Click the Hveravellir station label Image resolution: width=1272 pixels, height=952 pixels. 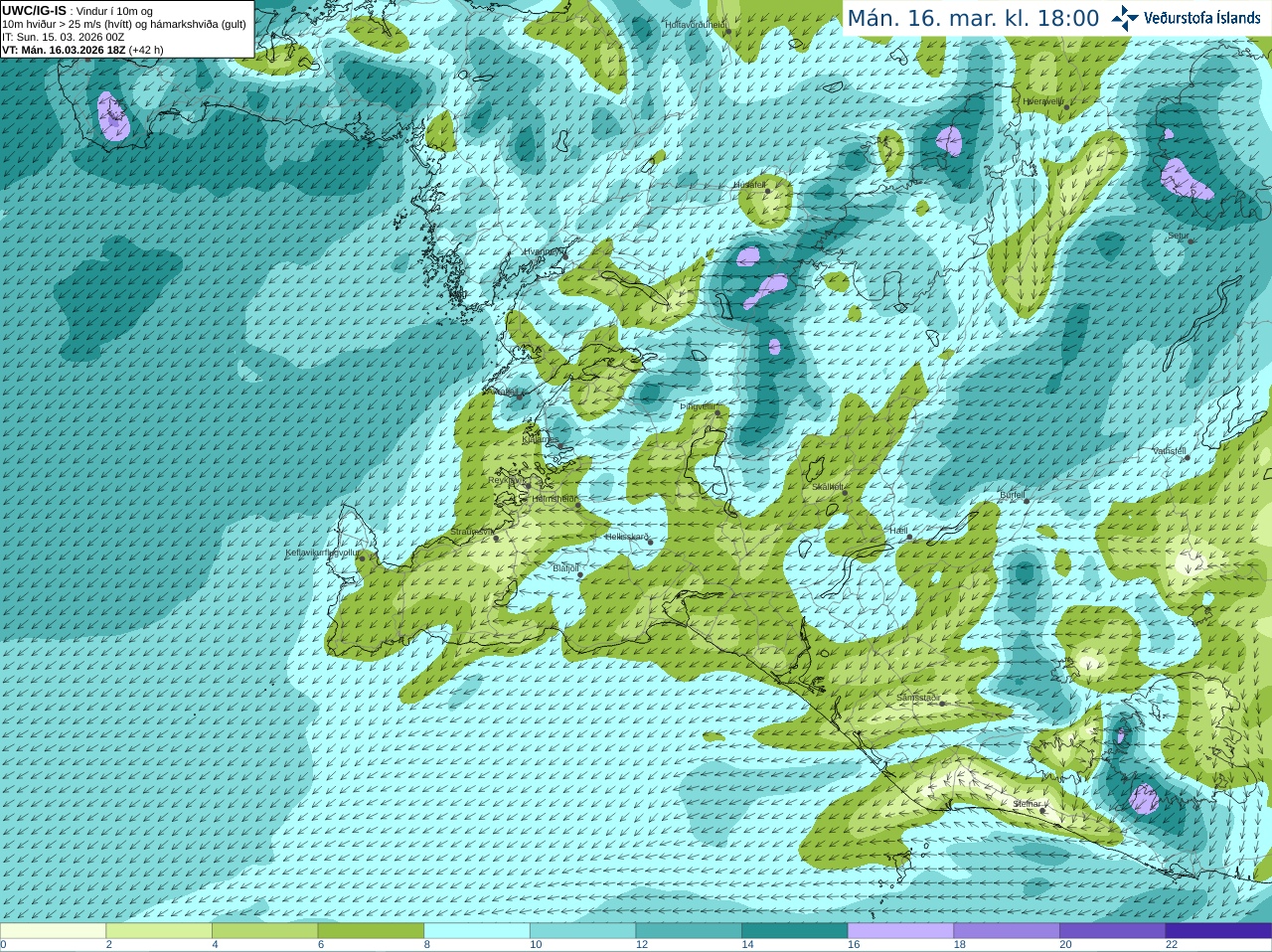point(1043,100)
